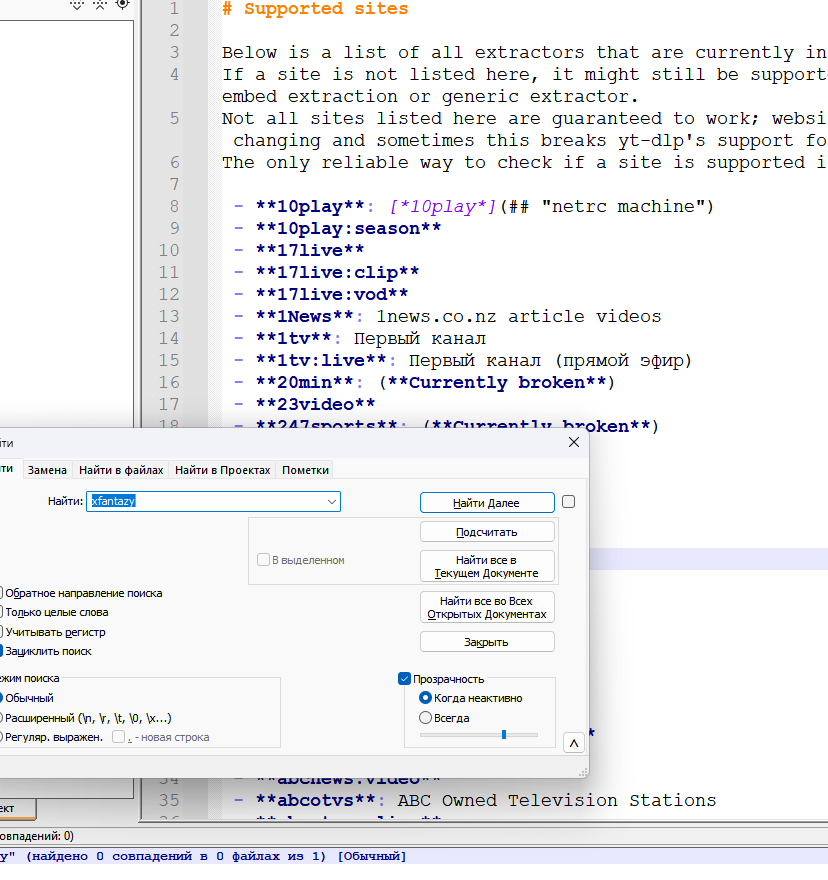Screen dimensions: 828x880
Task: Click the '# Supported sites' heading text
Action: click(315, 8)
